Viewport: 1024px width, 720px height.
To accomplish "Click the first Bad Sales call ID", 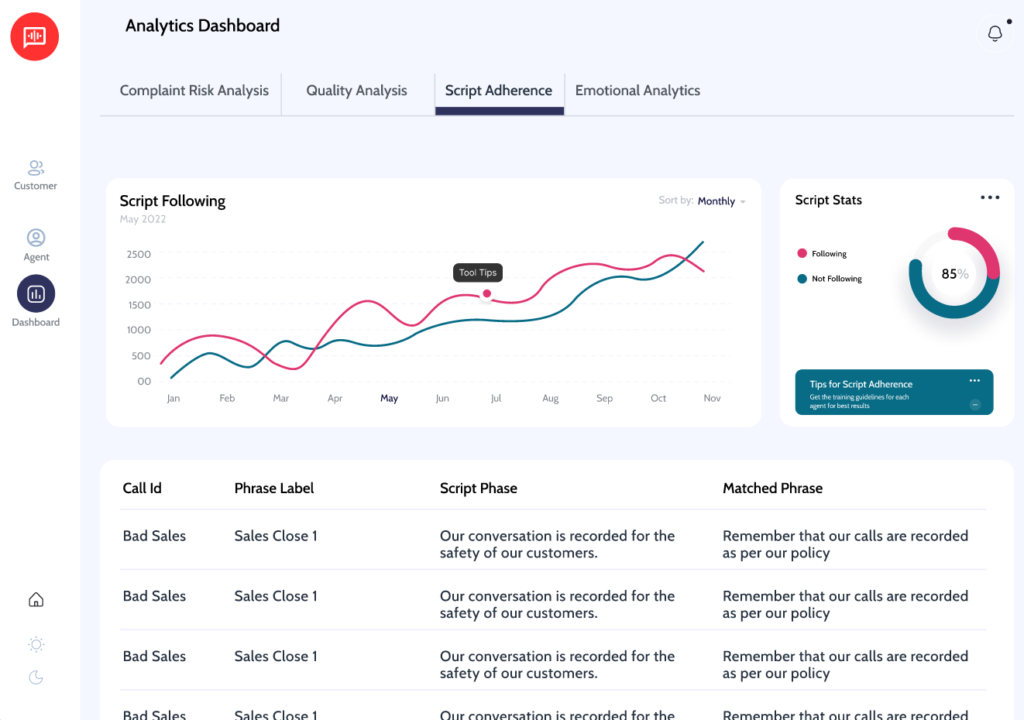I will (x=154, y=536).
